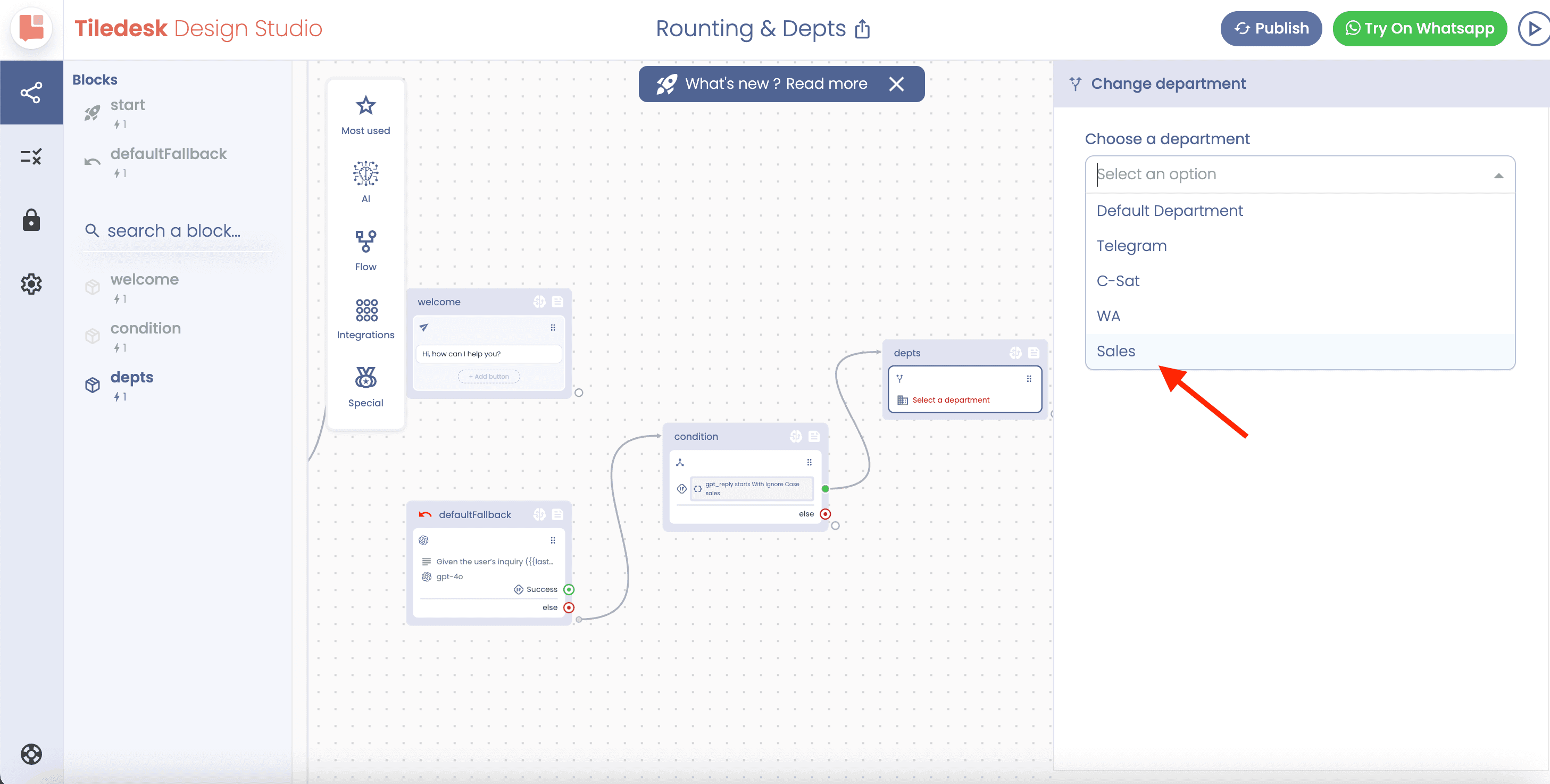Image resolution: width=1550 pixels, height=784 pixels.
Task: Click Try On Whatsapp button
Action: 1420,28
